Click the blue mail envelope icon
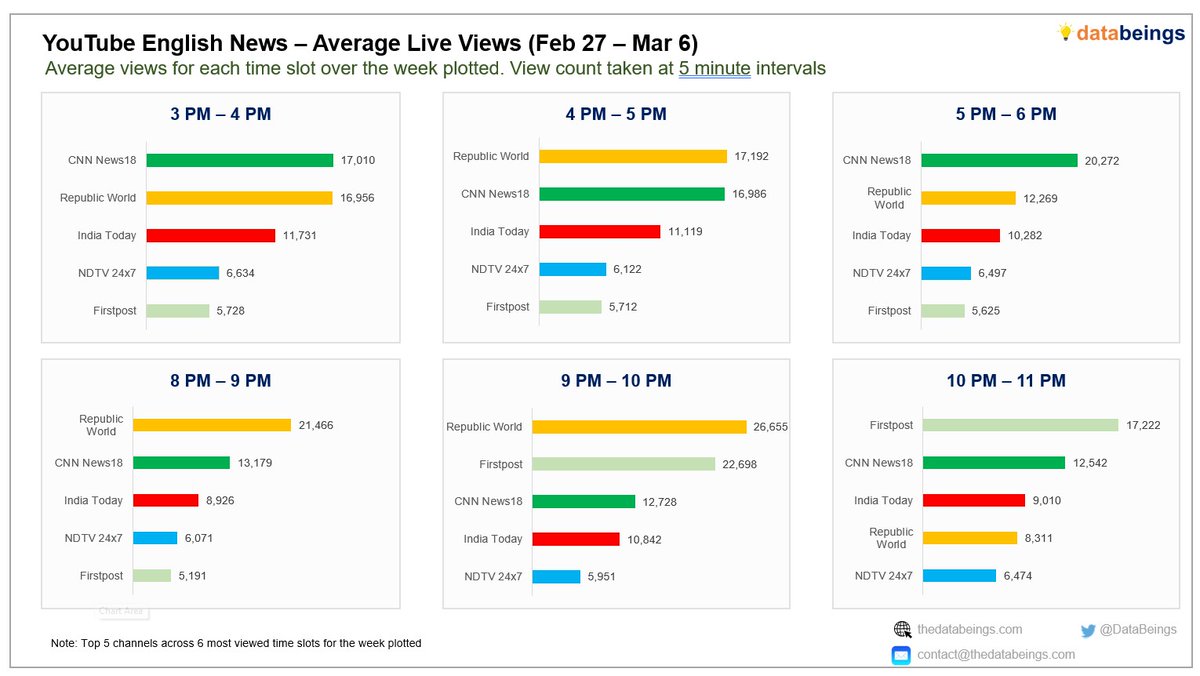The height and width of the screenshot is (676, 1200). coord(902,655)
